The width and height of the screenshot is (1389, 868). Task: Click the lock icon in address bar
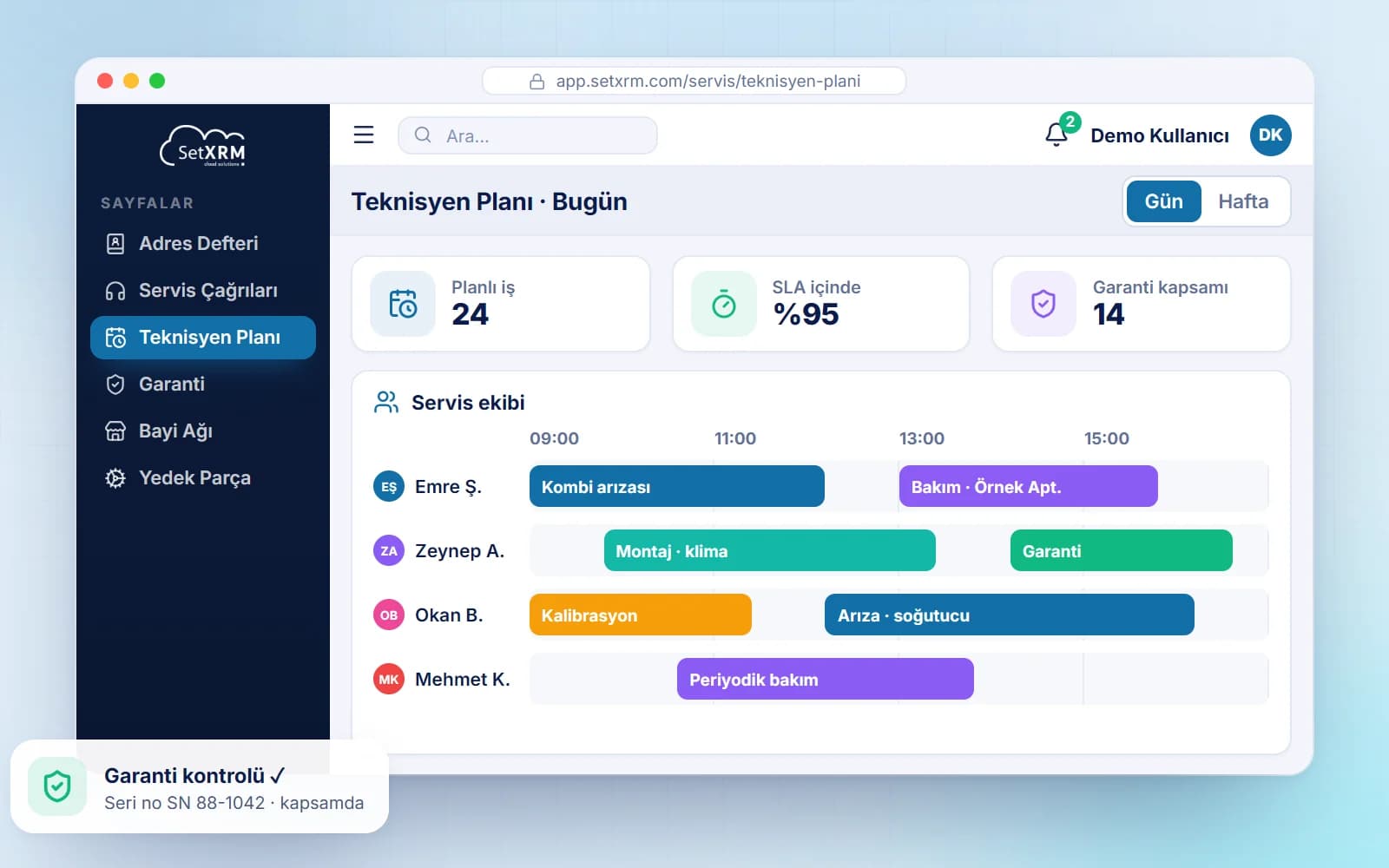click(x=537, y=82)
